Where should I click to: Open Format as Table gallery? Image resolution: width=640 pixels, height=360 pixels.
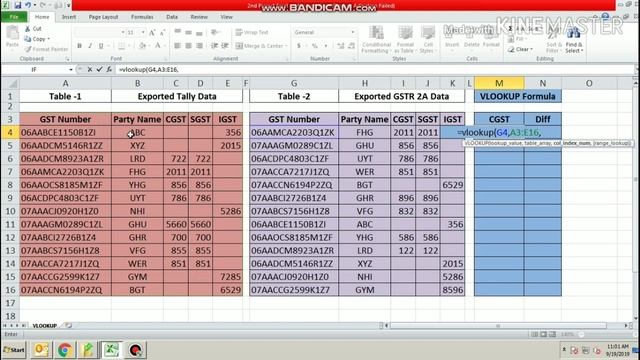click(x=404, y=39)
